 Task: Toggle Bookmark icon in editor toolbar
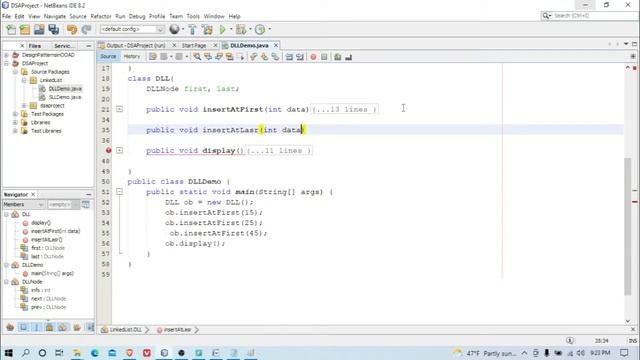tap(276, 57)
